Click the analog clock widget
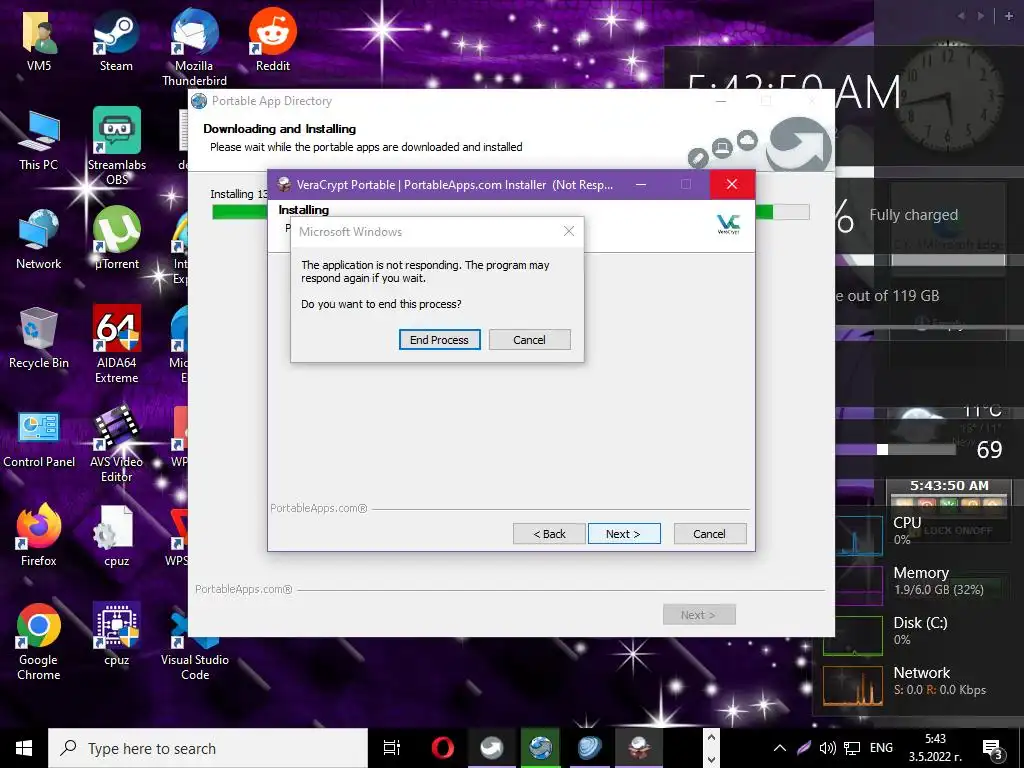The image size is (1024, 768). [x=948, y=98]
